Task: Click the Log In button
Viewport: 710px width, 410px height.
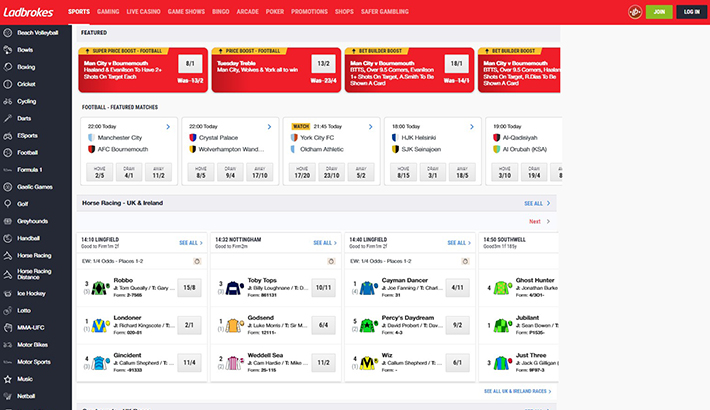Action: pos(691,12)
